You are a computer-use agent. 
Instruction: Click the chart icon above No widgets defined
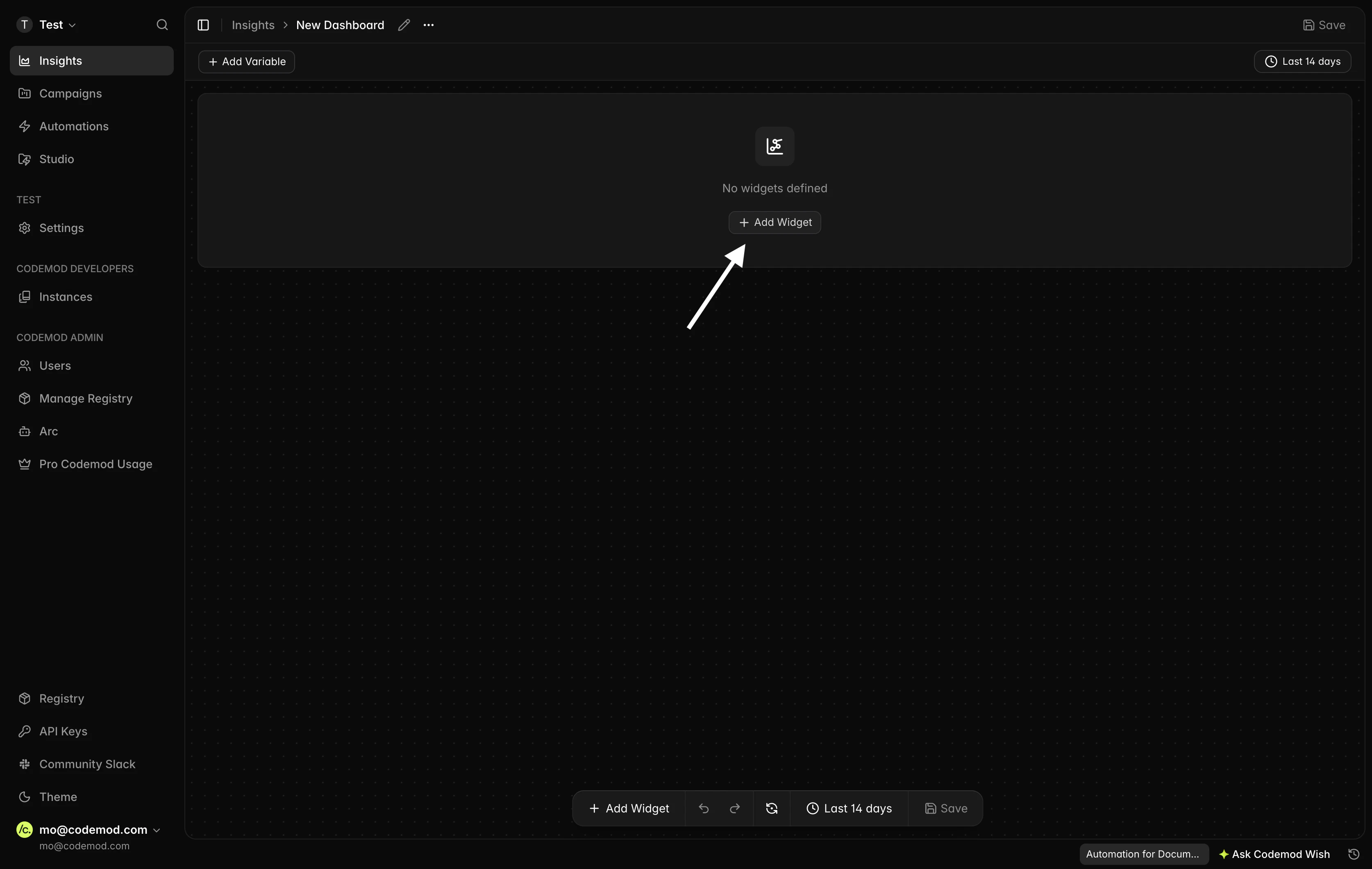(x=775, y=146)
